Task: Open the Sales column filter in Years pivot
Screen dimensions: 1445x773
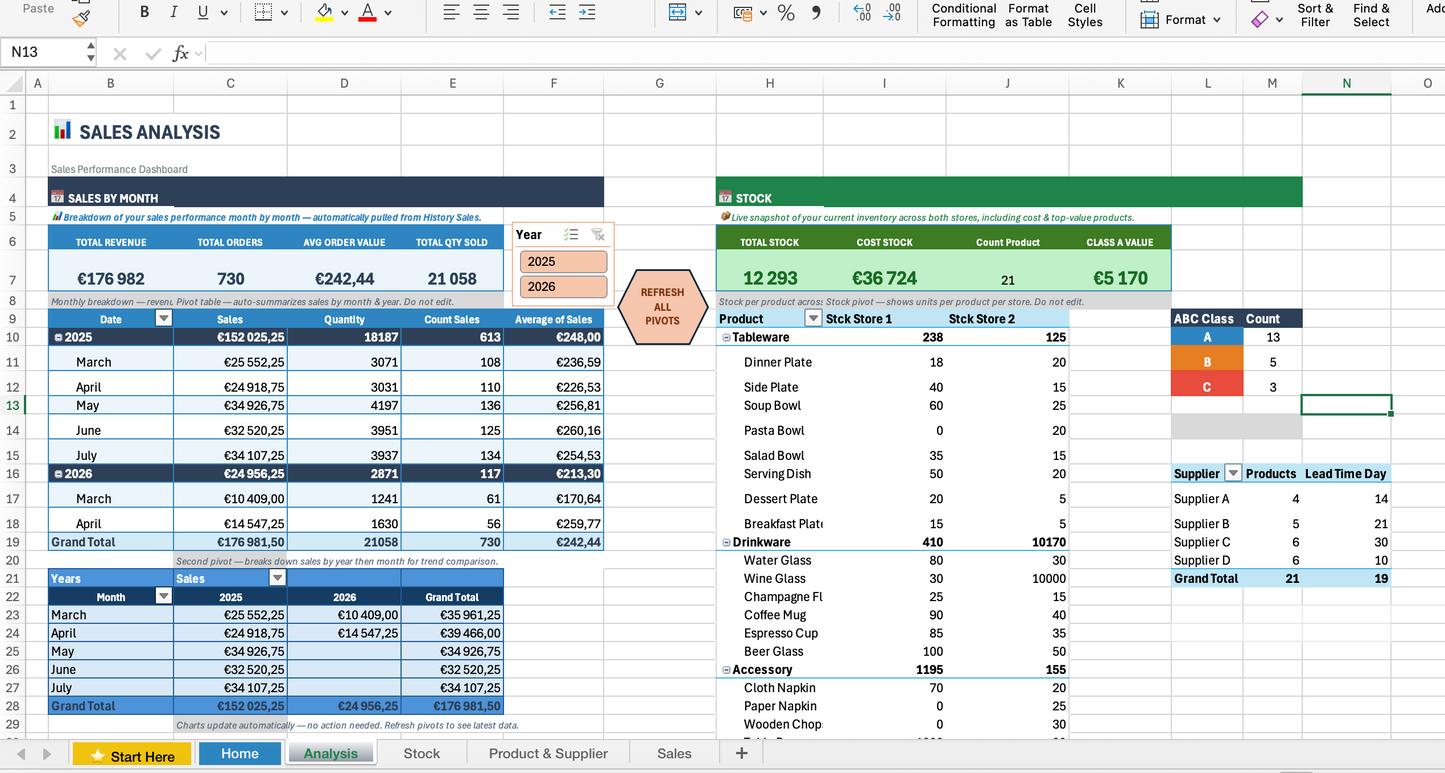Action: (x=277, y=578)
